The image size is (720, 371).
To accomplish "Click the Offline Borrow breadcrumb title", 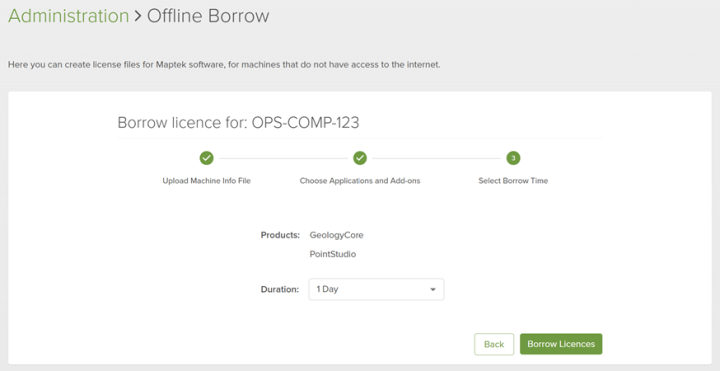I will tap(208, 16).
